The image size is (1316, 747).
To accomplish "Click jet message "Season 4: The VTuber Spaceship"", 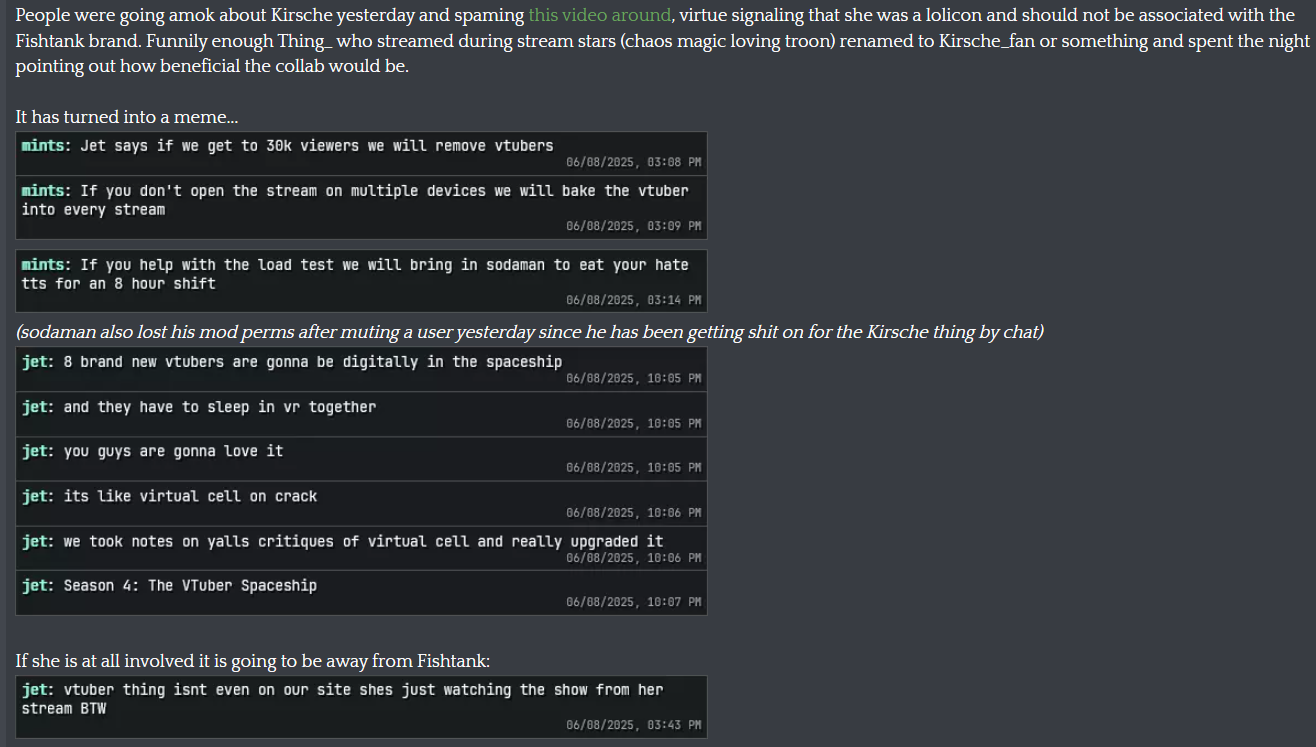I will [x=361, y=592].
